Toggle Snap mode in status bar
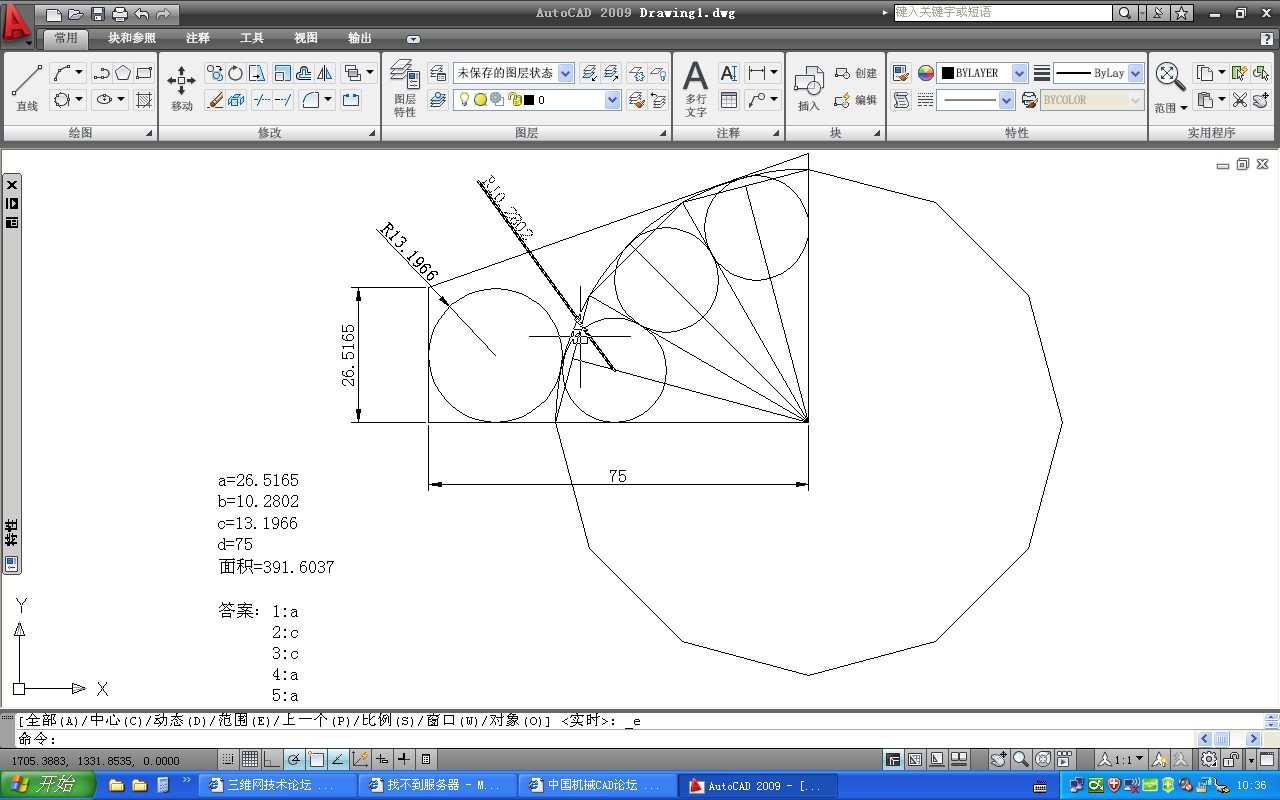The image size is (1280, 800). click(x=228, y=760)
